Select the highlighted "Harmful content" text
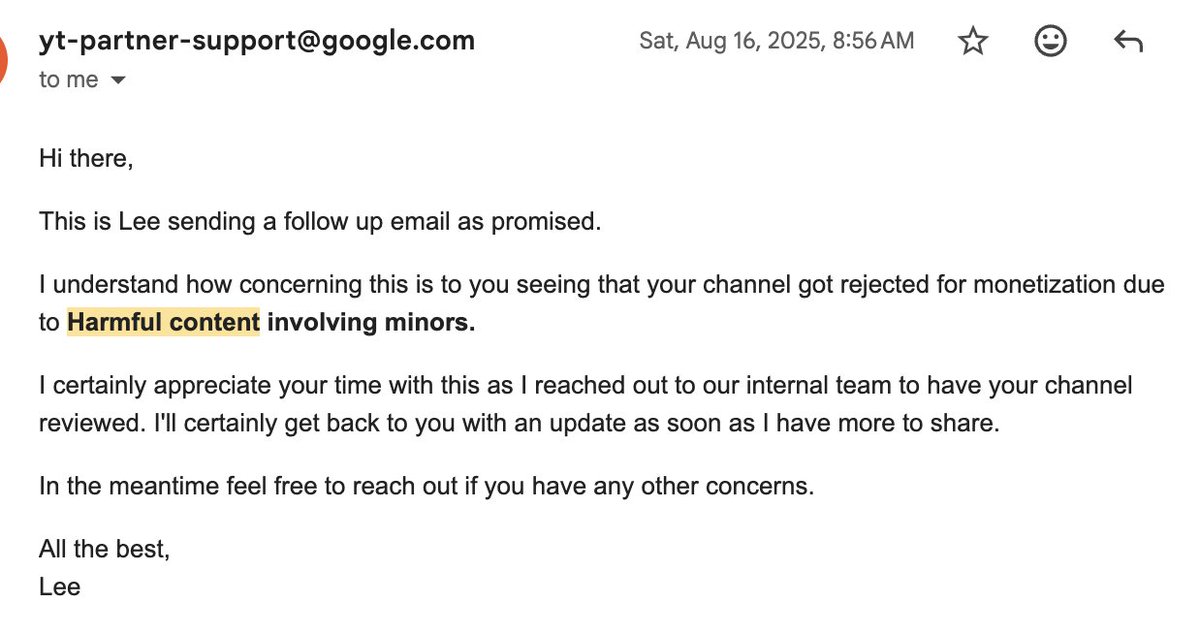 (x=163, y=323)
